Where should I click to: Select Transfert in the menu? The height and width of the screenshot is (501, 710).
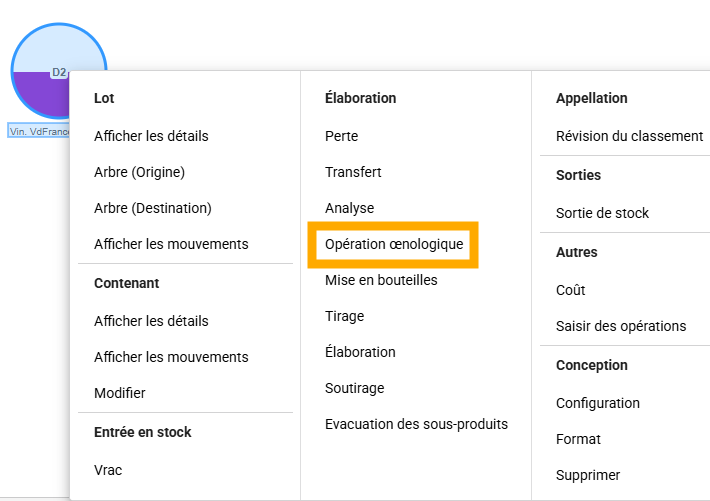pyautogui.click(x=353, y=172)
